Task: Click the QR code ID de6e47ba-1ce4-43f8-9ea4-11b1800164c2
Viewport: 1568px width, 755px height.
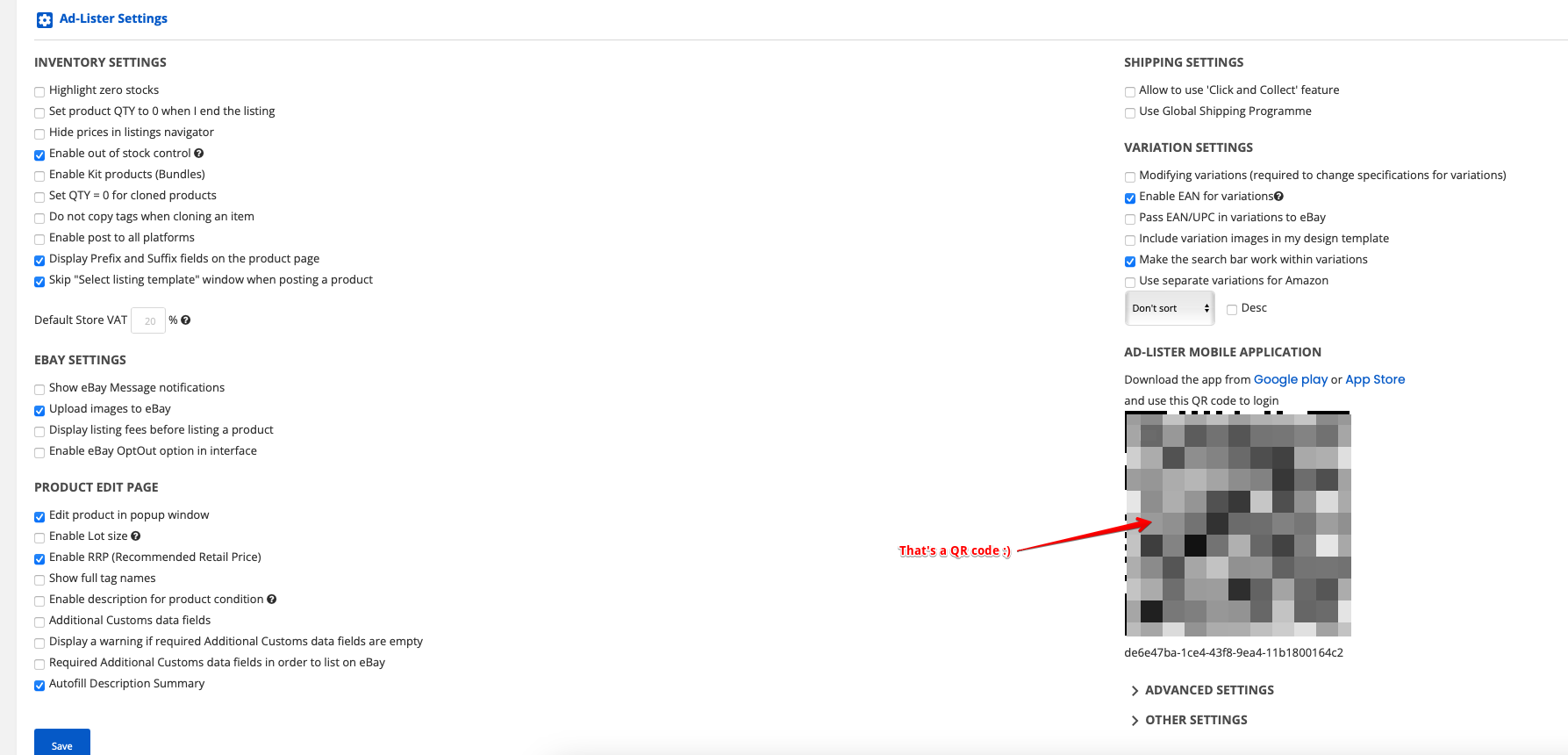Action: coord(1234,652)
